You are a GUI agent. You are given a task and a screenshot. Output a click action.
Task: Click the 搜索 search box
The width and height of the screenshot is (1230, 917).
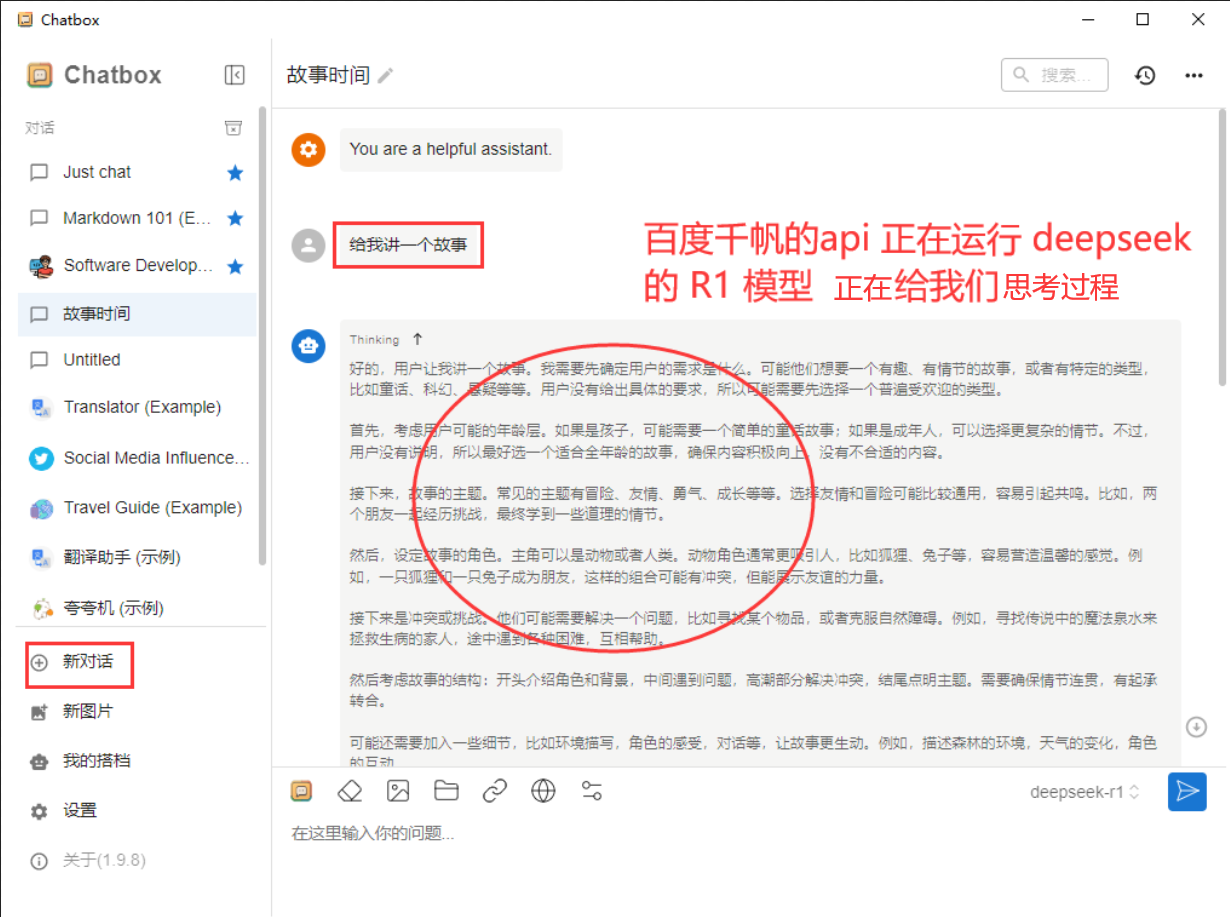1055,75
